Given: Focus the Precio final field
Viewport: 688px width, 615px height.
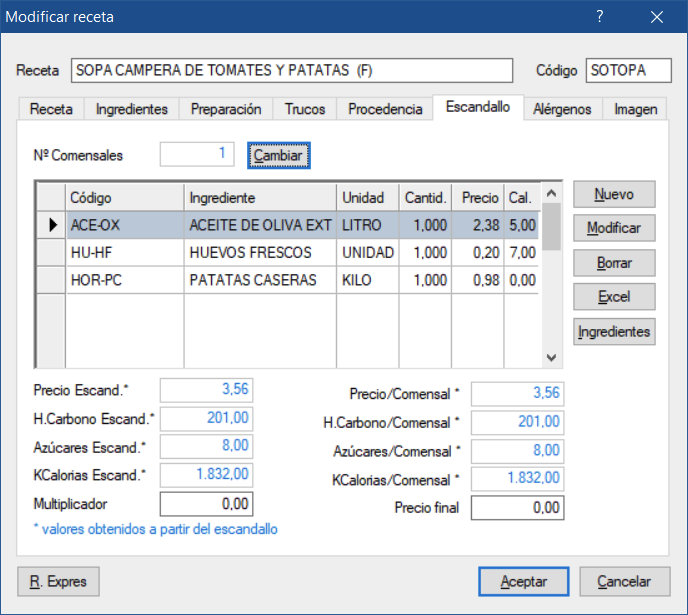Looking at the screenshot, I should pos(517,508).
